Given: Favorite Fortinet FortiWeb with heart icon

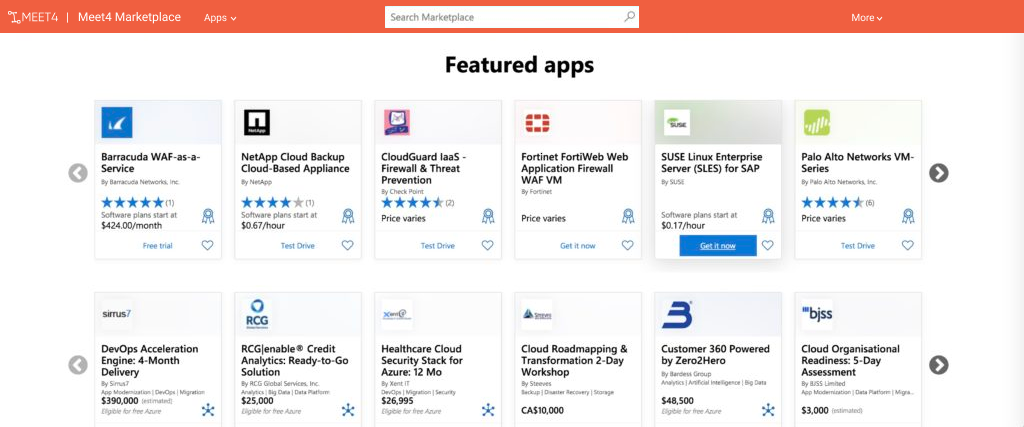Looking at the screenshot, I should (628, 245).
